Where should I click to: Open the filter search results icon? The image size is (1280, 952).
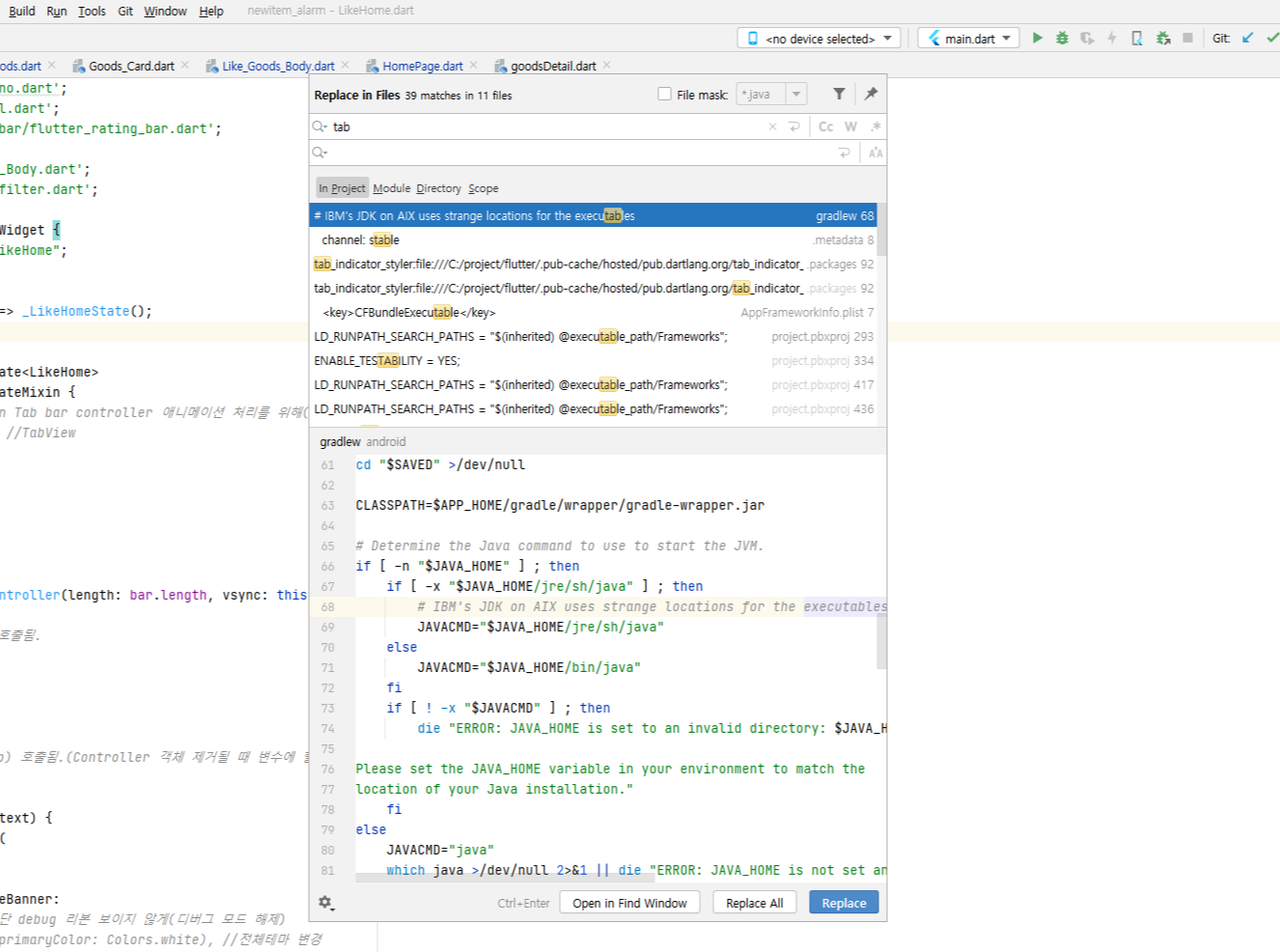(x=839, y=94)
